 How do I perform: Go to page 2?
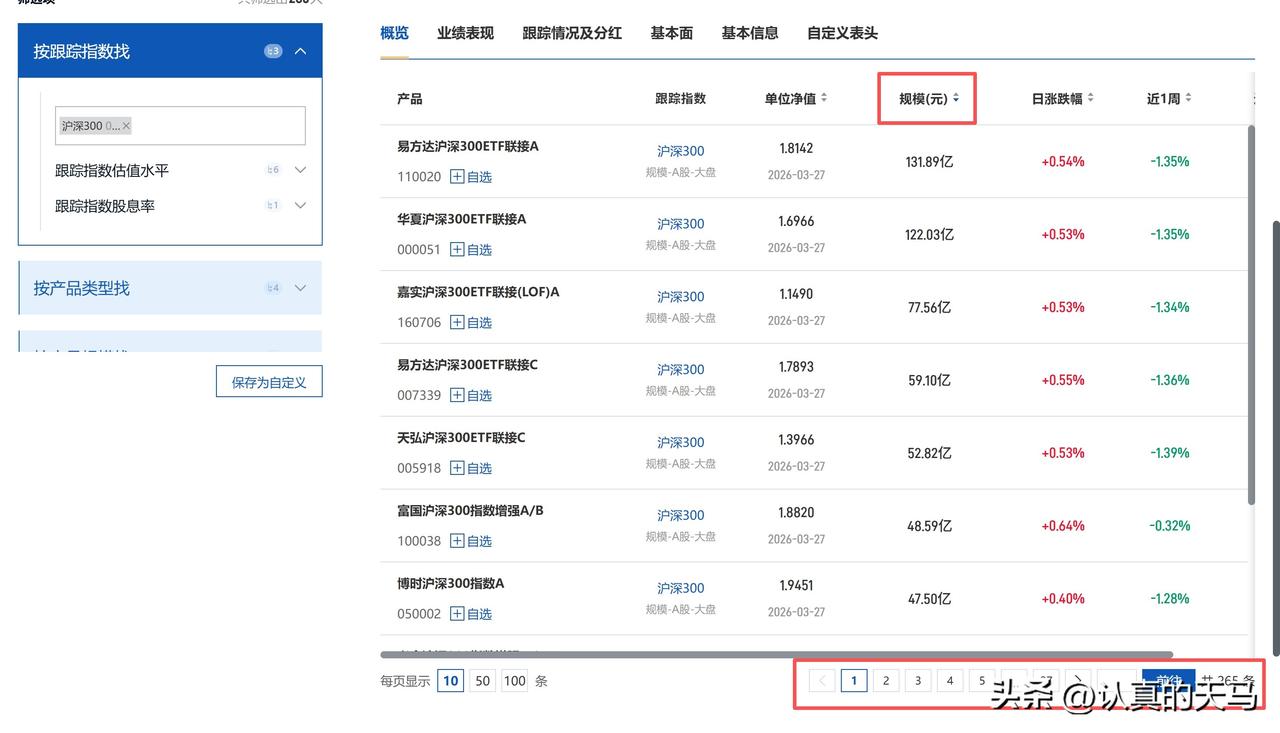click(x=886, y=681)
